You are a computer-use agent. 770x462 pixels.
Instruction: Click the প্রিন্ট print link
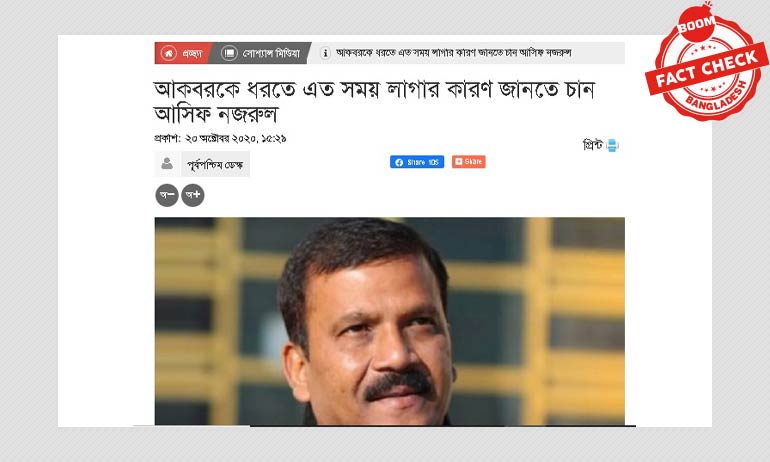(592, 145)
